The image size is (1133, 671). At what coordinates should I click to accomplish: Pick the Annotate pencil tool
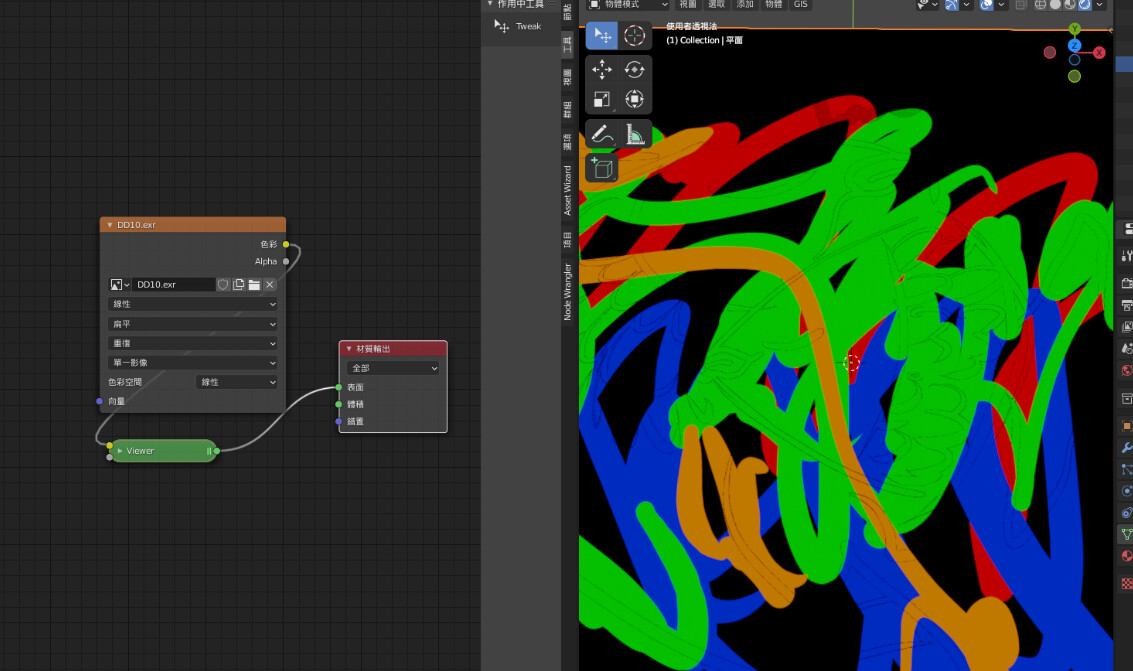(602, 133)
